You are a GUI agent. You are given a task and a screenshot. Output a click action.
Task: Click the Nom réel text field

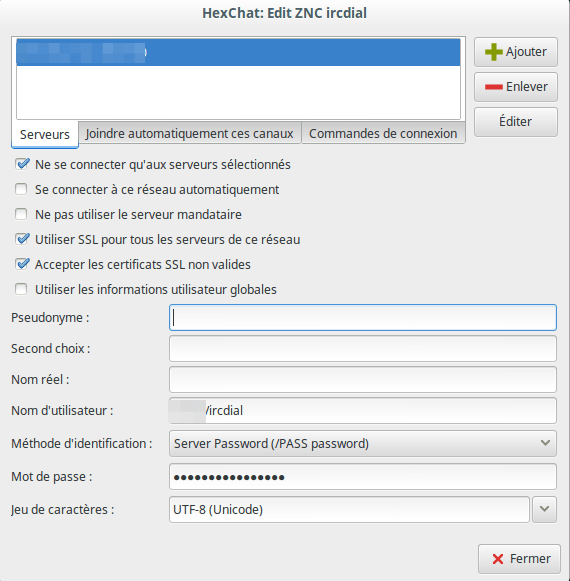(x=363, y=379)
